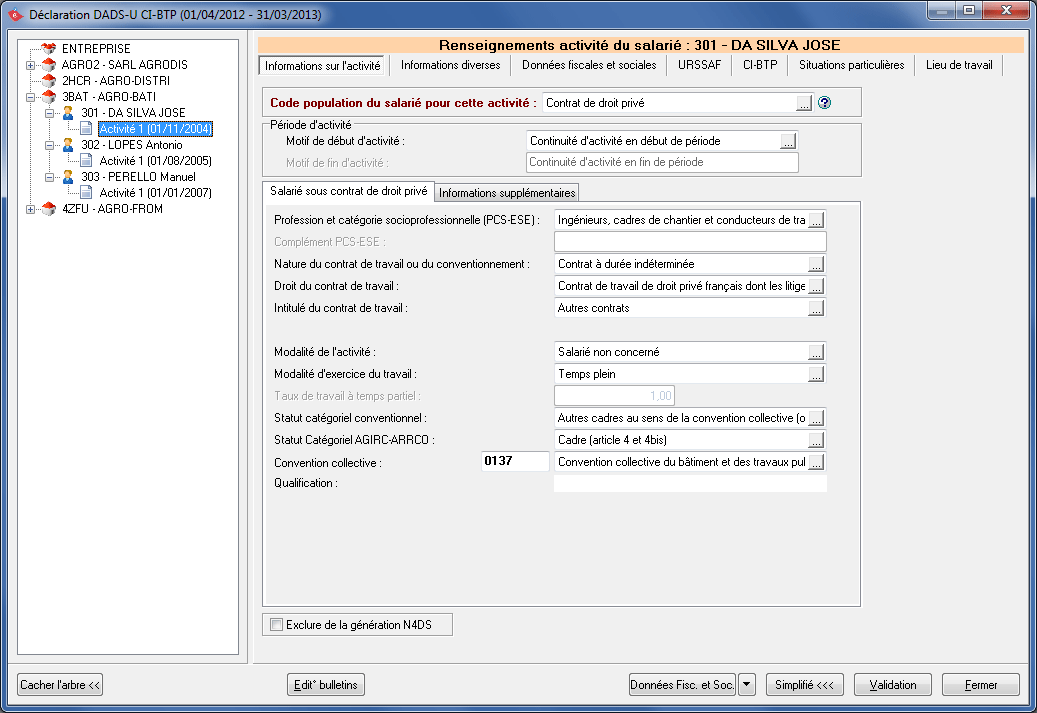This screenshot has width=1037, height=713.
Task: Click the Convention collective code field 0137
Action: pyautogui.click(x=514, y=462)
